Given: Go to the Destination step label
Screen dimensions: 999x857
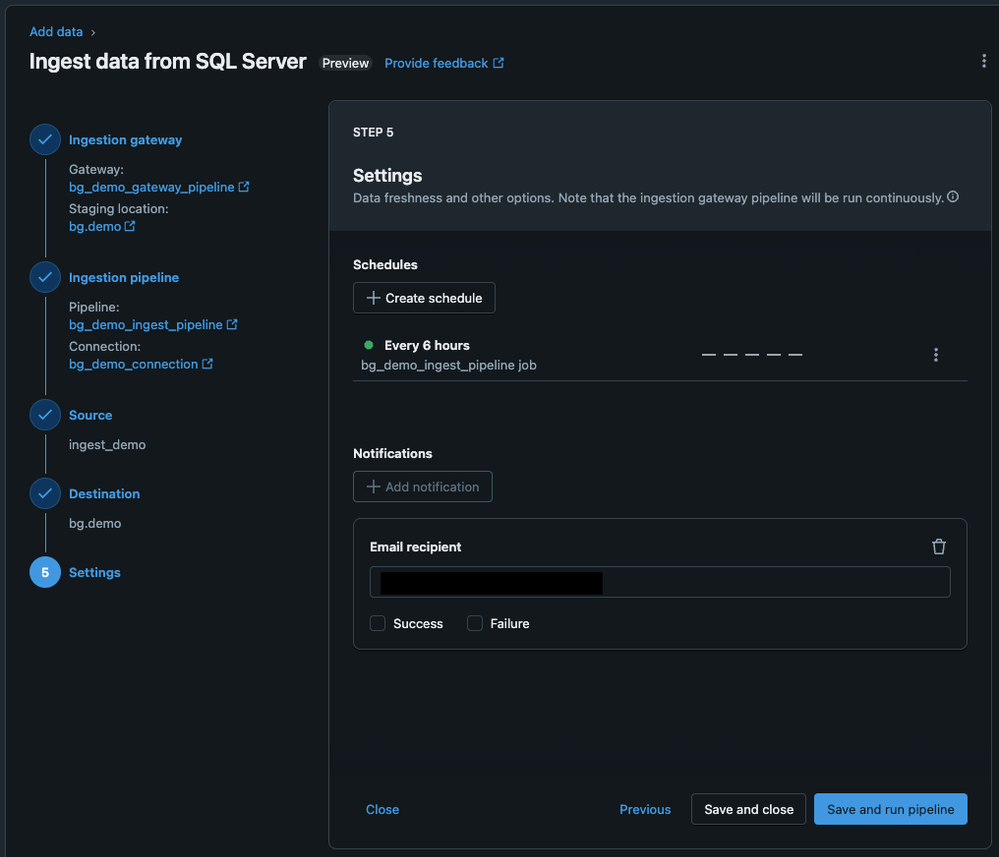Looking at the screenshot, I should tap(104, 493).
